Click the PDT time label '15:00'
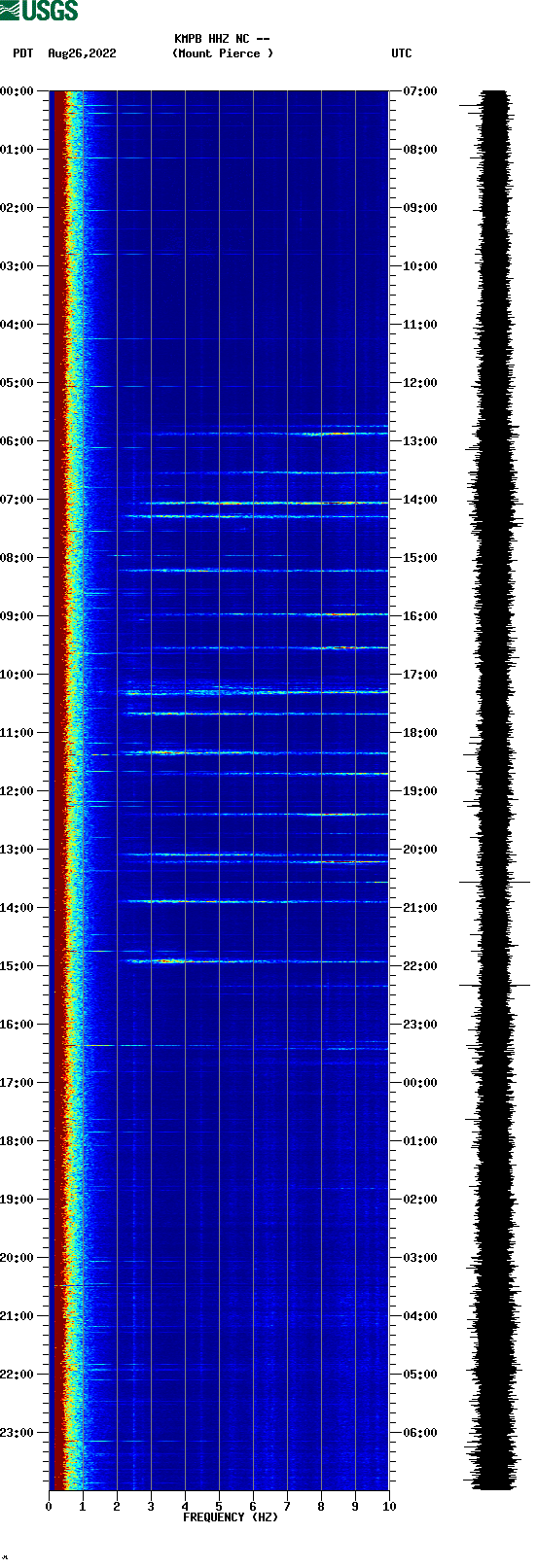This screenshot has height=1568, width=537. click(17, 966)
